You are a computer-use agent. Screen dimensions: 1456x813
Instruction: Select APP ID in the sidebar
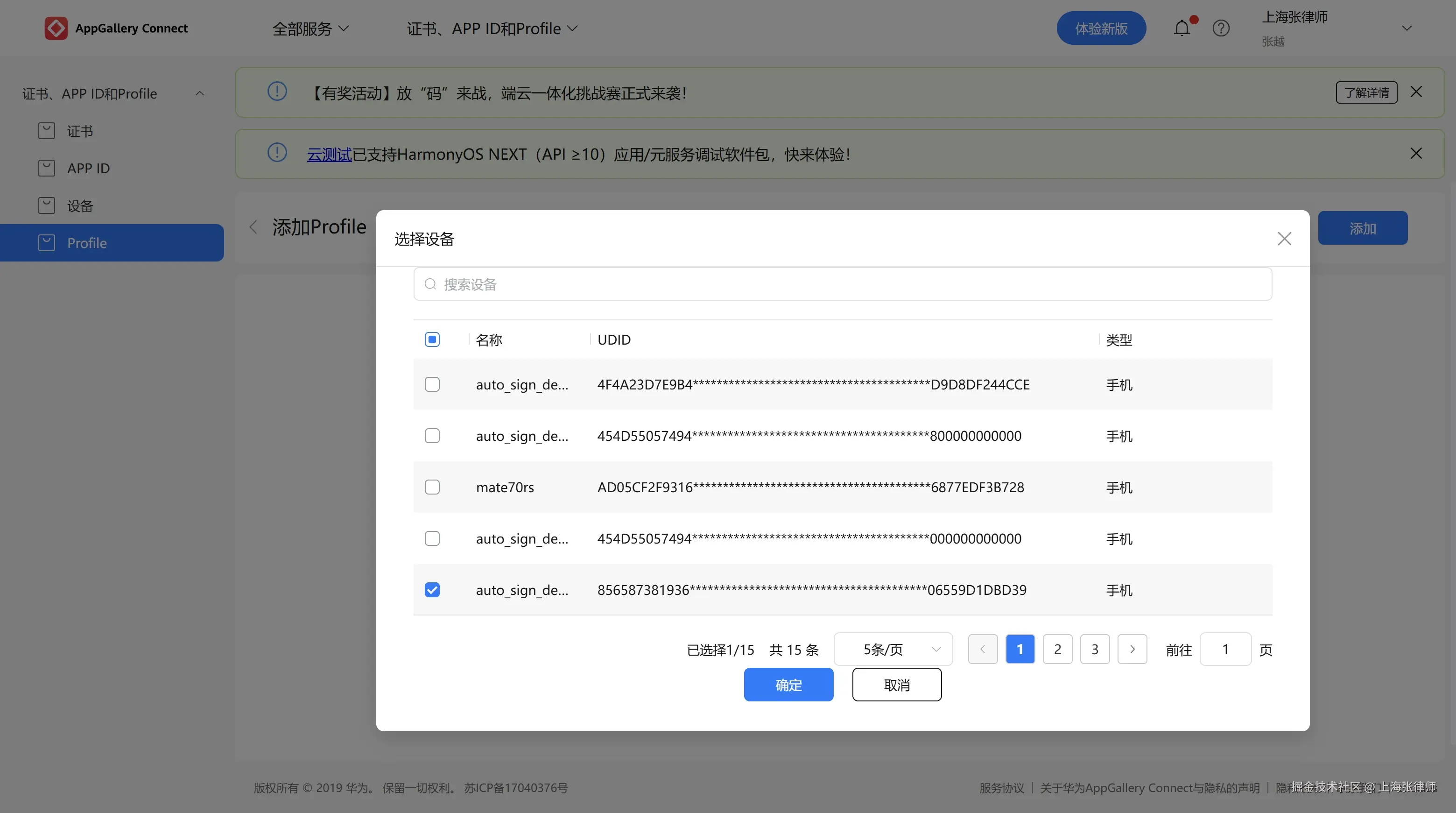pos(88,169)
